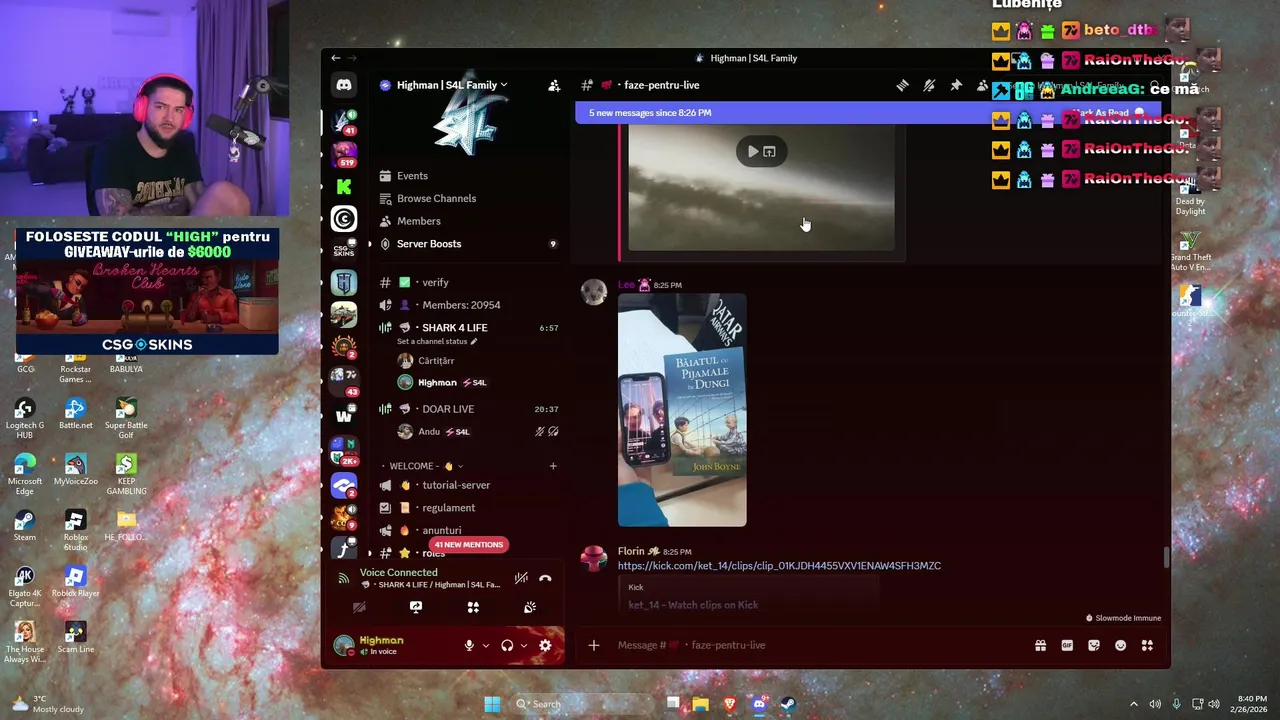
Task: Open user settings gear icon
Action: click(545, 645)
